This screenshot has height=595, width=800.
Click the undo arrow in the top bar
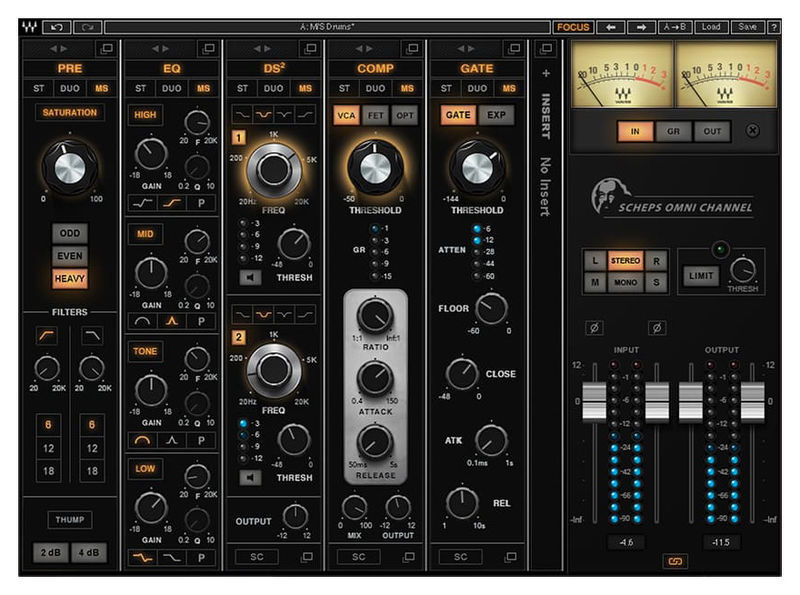pyautogui.click(x=57, y=27)
